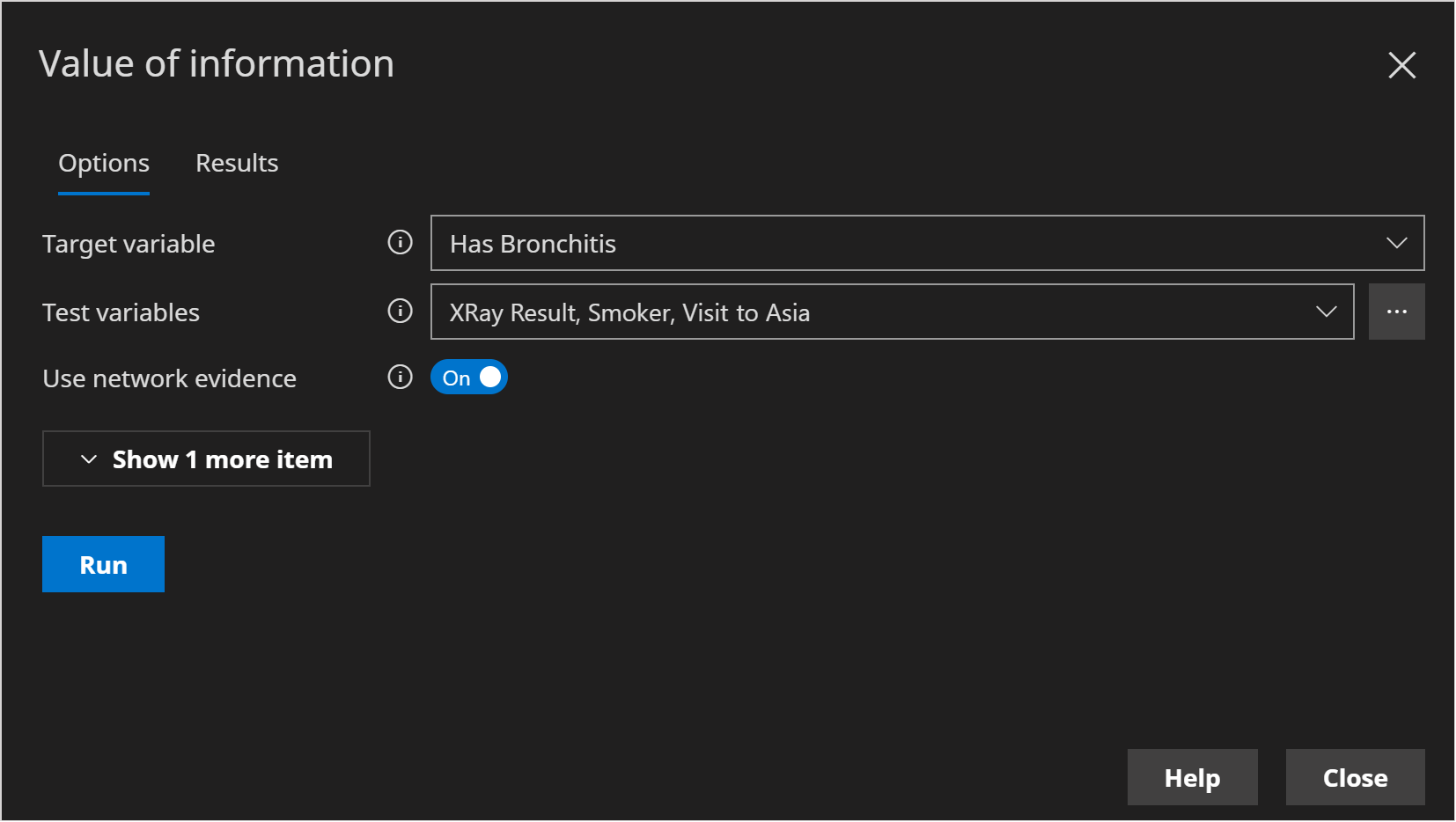The width and height of the screenshot is (1456, 822).
Task: Close the dialog with the X icon
Action: 1401,65
